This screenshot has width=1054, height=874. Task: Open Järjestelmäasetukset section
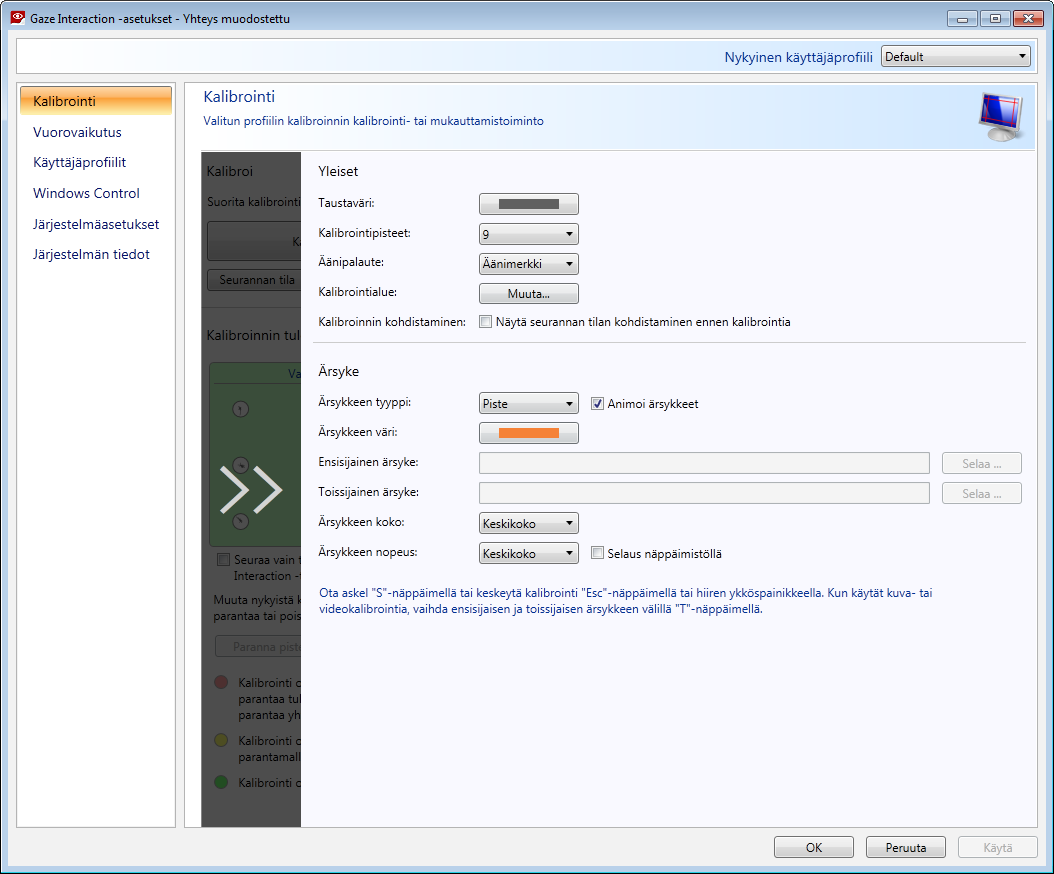pos(96,224)
